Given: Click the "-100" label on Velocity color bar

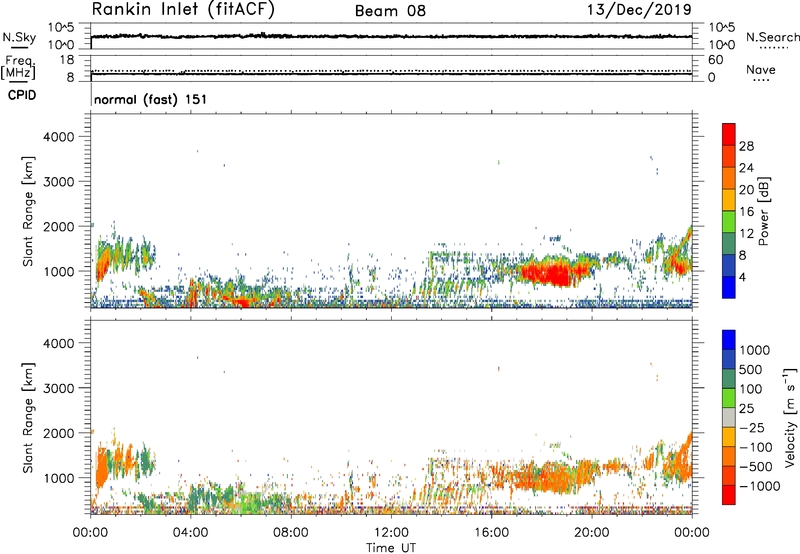Looking at the screenshot, I should pyautogui.click(x=756, y=447).
